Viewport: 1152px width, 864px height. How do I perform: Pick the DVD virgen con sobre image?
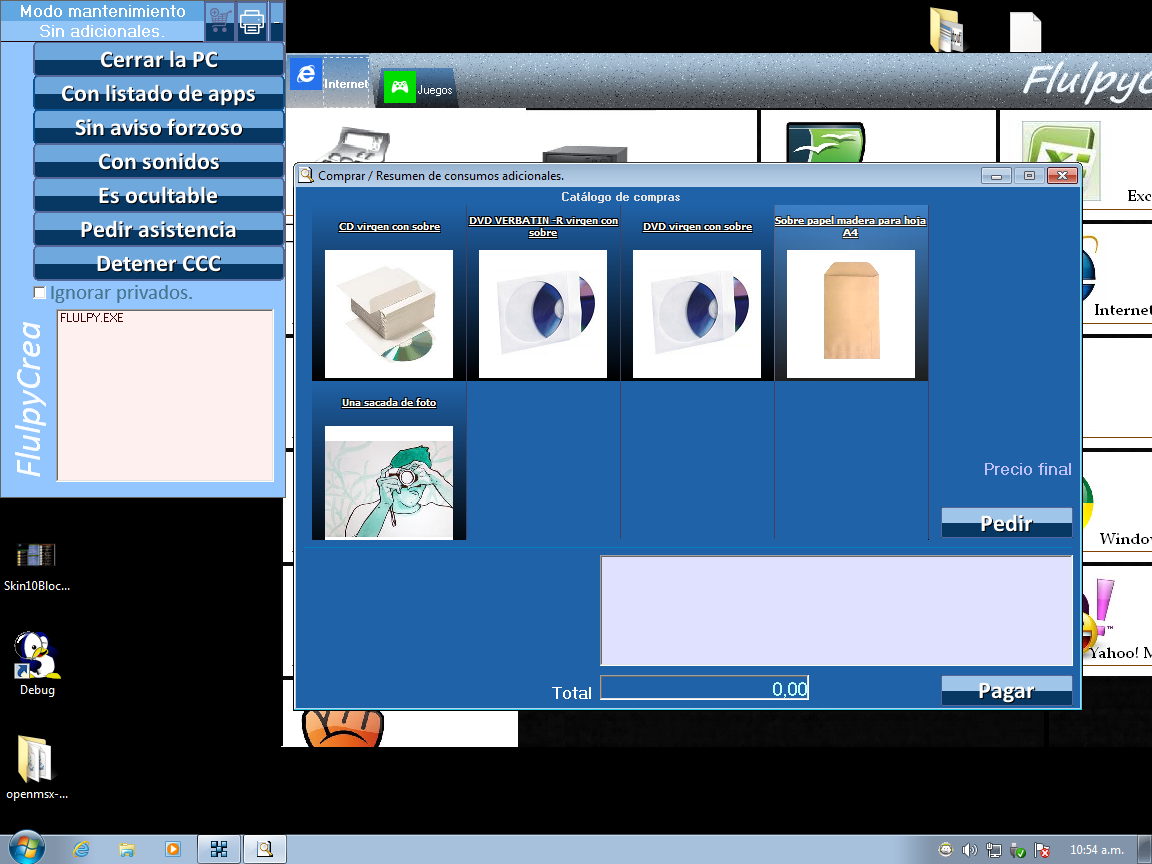coord(697,314)
